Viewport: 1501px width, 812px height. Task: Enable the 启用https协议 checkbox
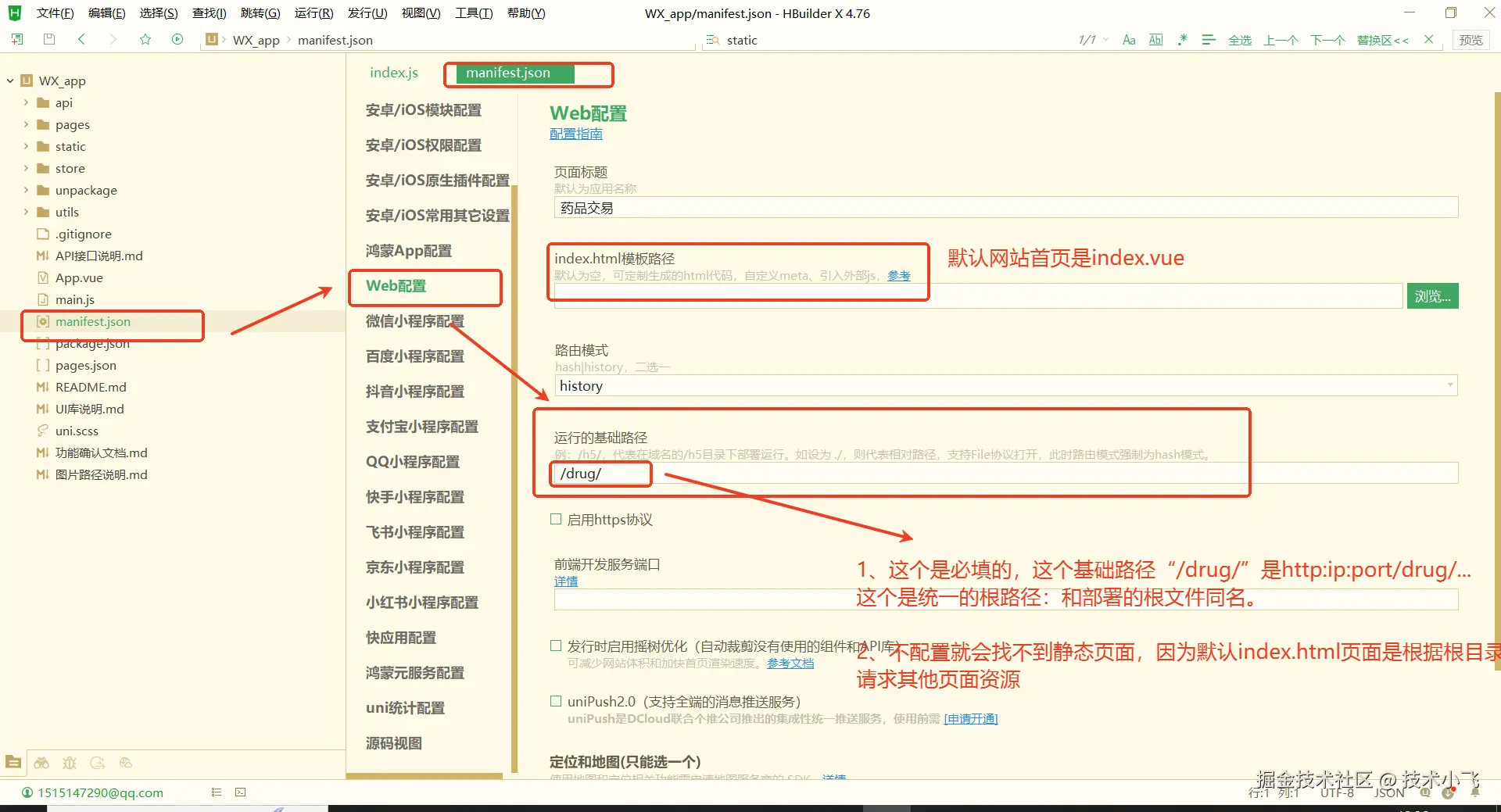click(556, 519)
